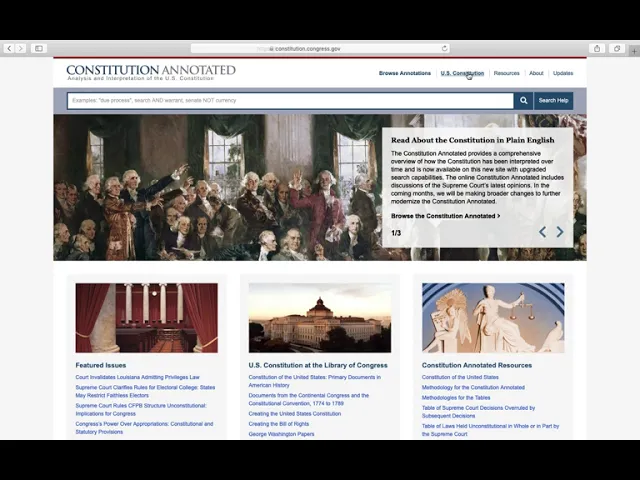Open Supreme Court Clarifies Rules for Electoral College link
This screenshot has height=480, width=640.
pyautogui.click(x=145, y=391)
